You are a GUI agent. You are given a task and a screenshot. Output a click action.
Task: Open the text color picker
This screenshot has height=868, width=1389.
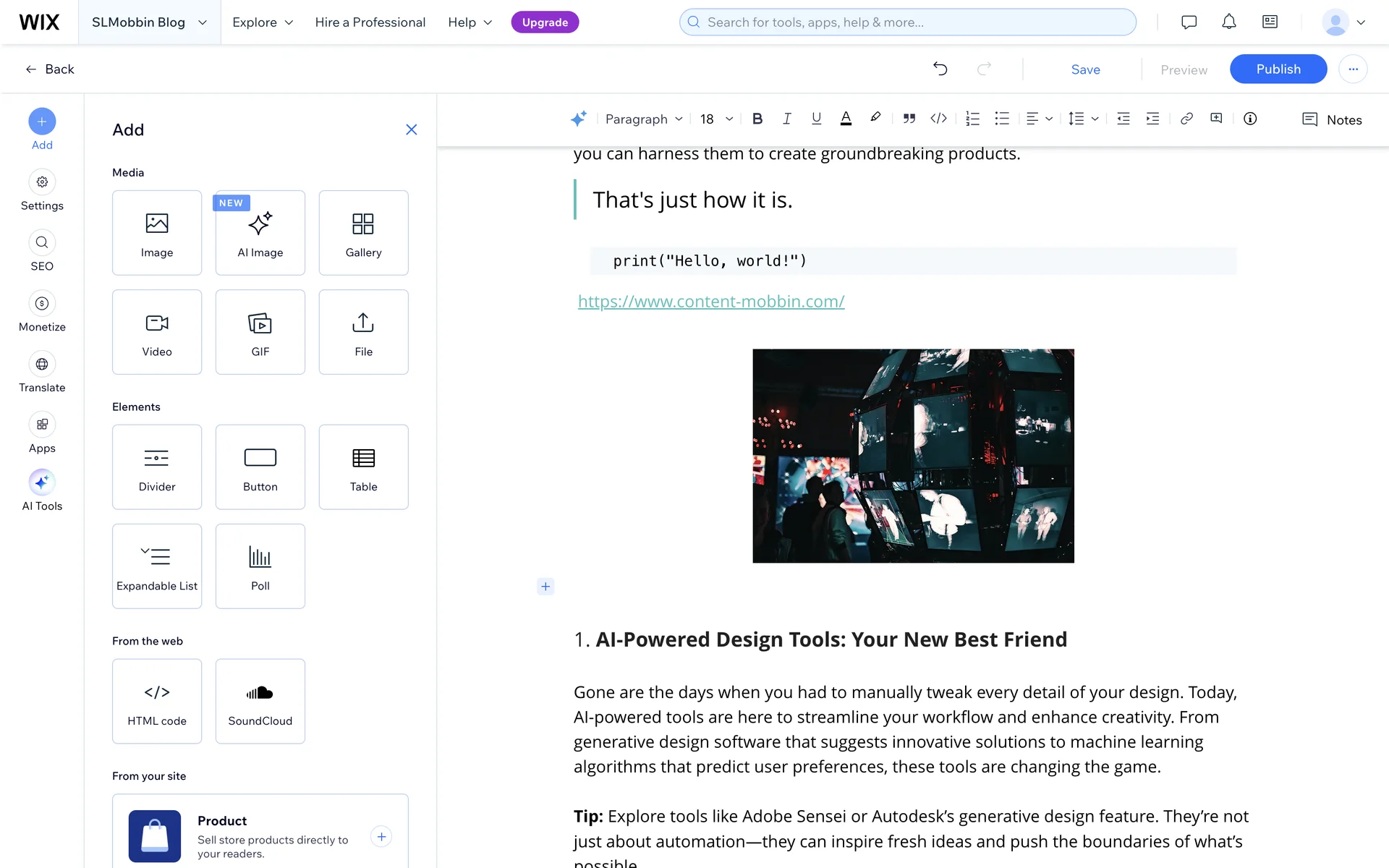coord(845,119)
